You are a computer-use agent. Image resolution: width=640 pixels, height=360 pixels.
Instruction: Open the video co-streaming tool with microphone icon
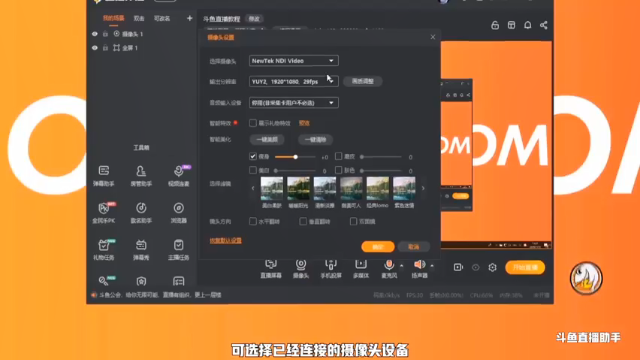[x=179, y=176]
